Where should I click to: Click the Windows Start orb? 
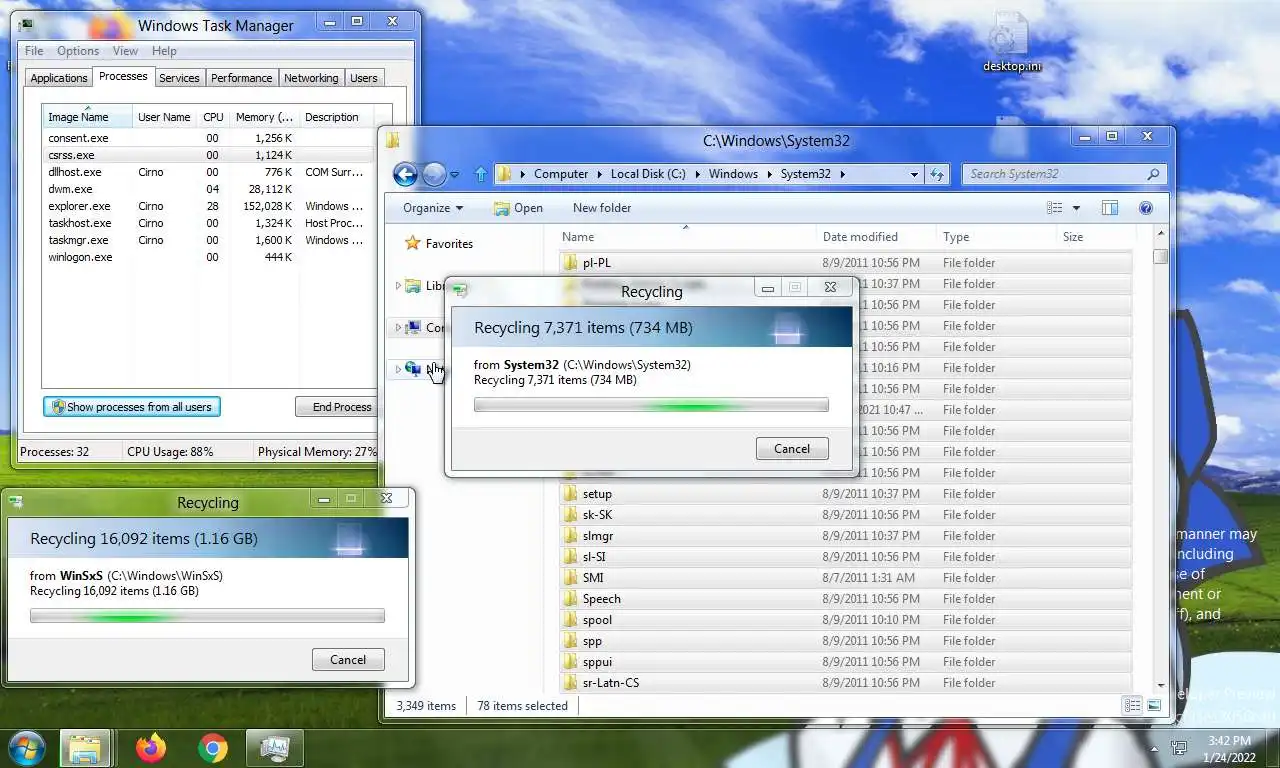[x=27, y=747]
